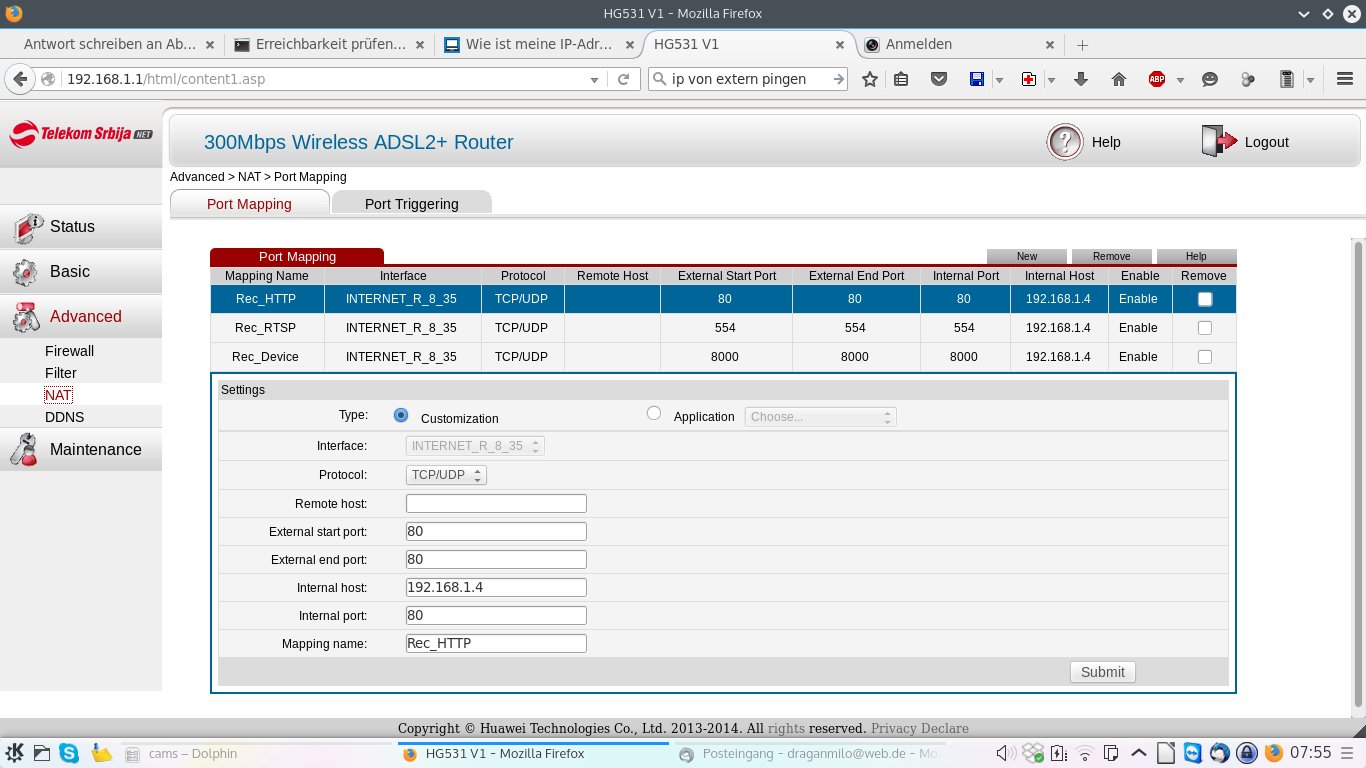Click the Submit button

click(x=1102, y=672)
